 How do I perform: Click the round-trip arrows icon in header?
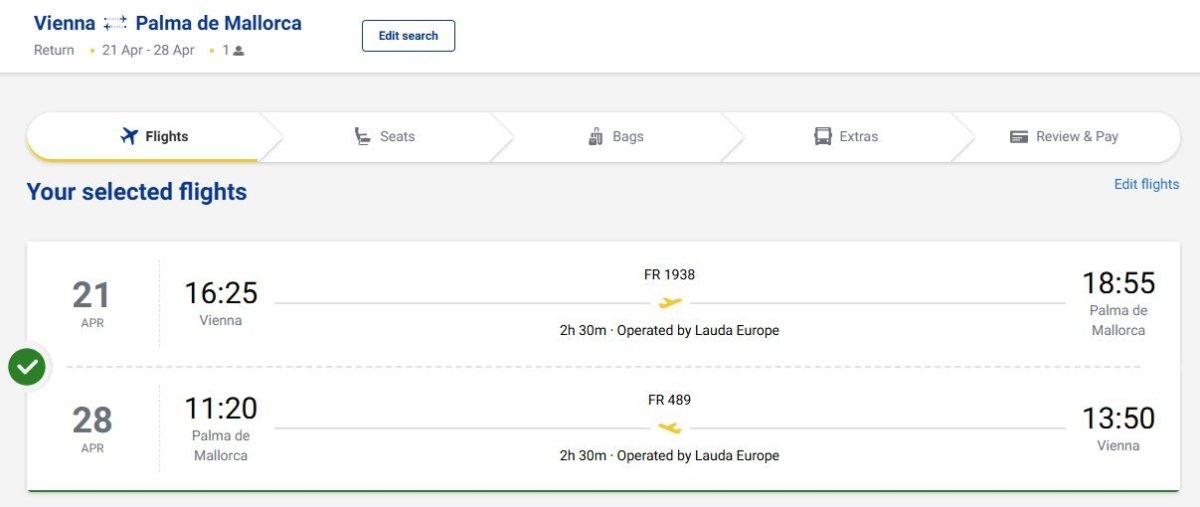click(x=115, y=23)
